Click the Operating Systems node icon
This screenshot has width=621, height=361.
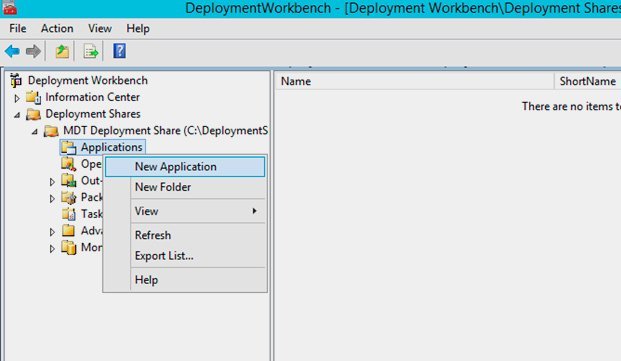tap(69, 164)
